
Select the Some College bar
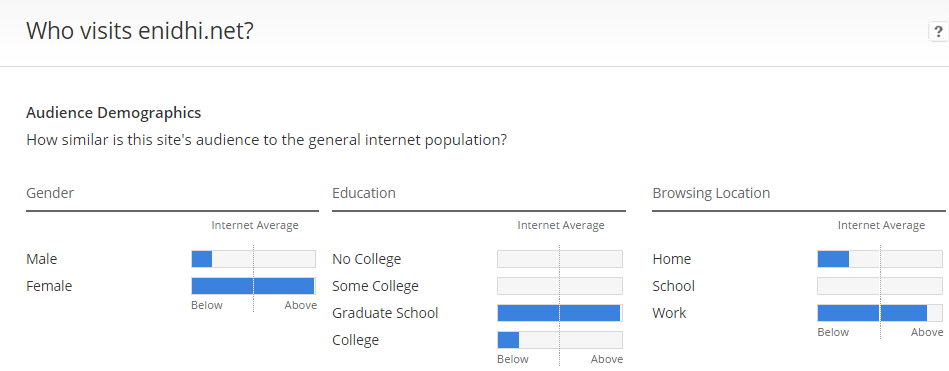(560, 286)
